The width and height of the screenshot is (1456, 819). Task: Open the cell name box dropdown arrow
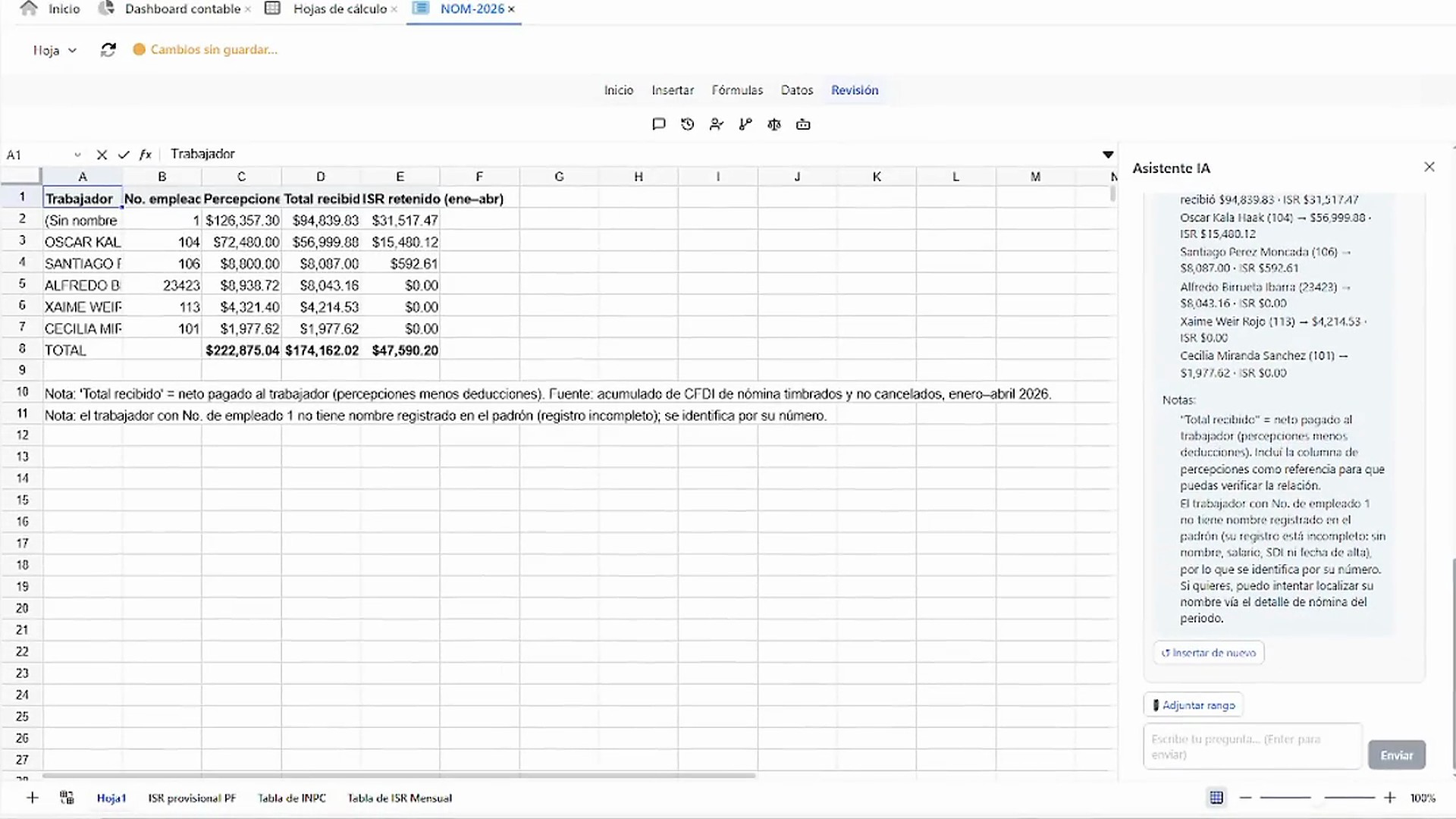coord(77,155)
